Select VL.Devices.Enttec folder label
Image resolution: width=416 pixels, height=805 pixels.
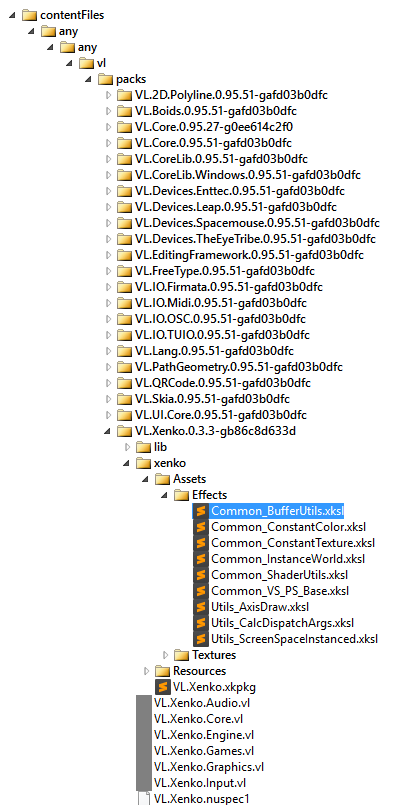tap(240, 191)
